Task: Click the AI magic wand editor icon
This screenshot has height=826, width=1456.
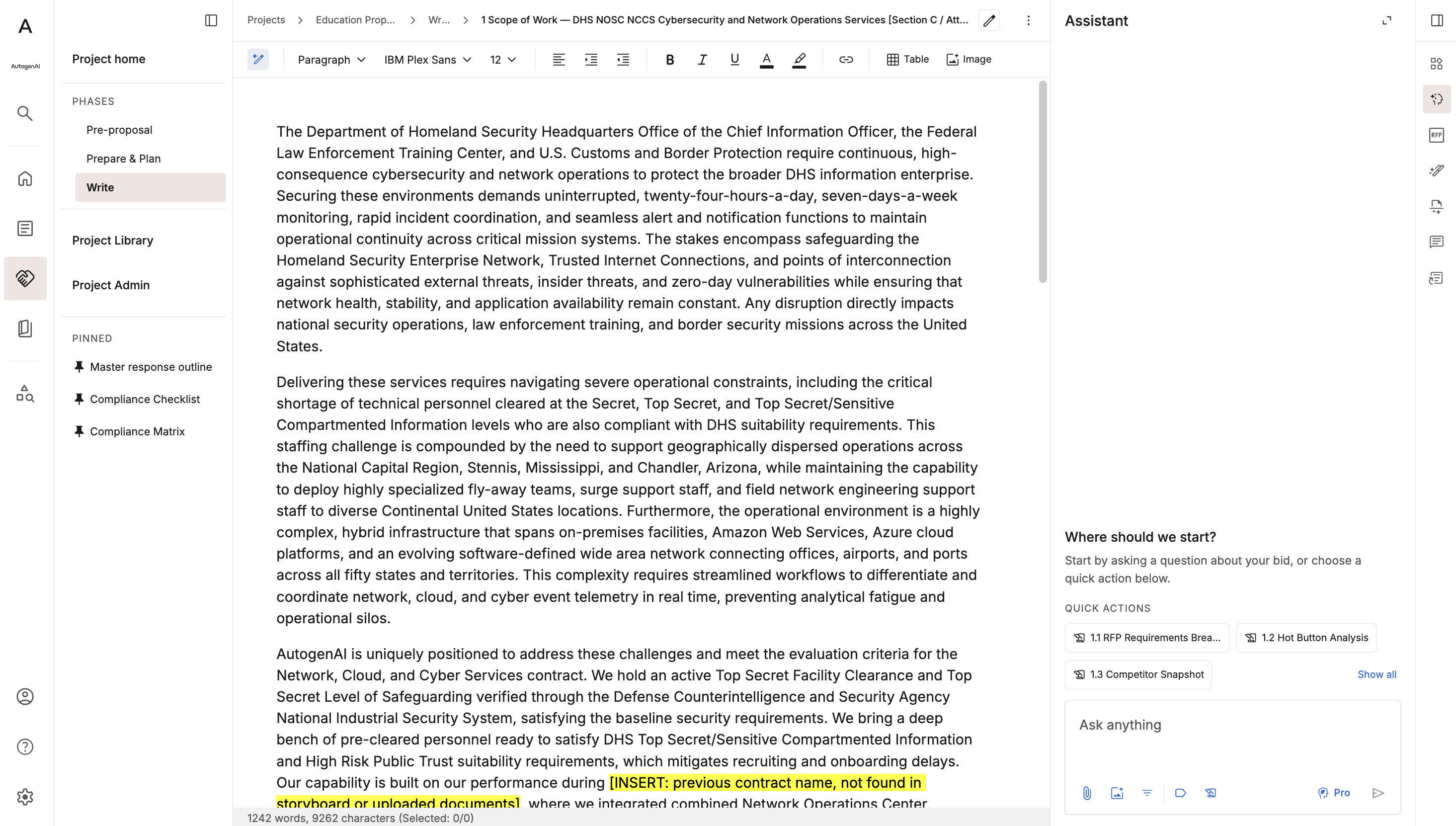Action: pyautogui.click(x=258, y=59)
